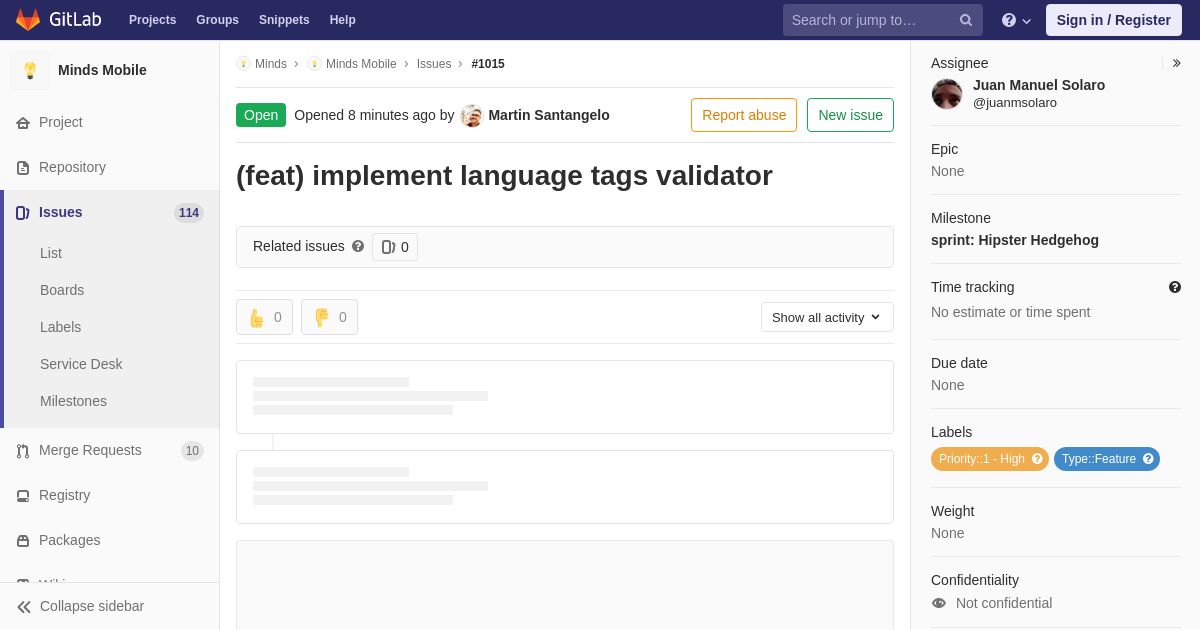This screenshot has width=1200, height=630.
Task: Click the Issues breadcrumb link
Action: [x=434, y=64]
